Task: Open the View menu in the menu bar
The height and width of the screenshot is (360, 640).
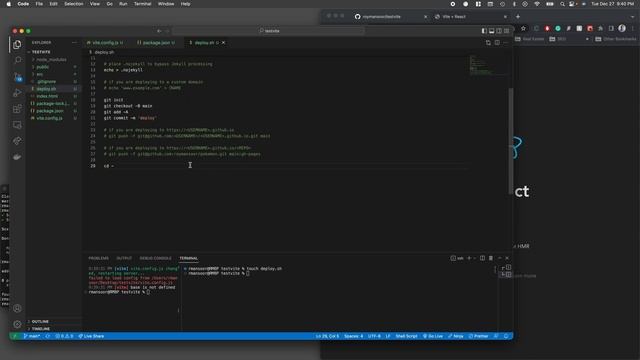Action: [x=95, y=4]
